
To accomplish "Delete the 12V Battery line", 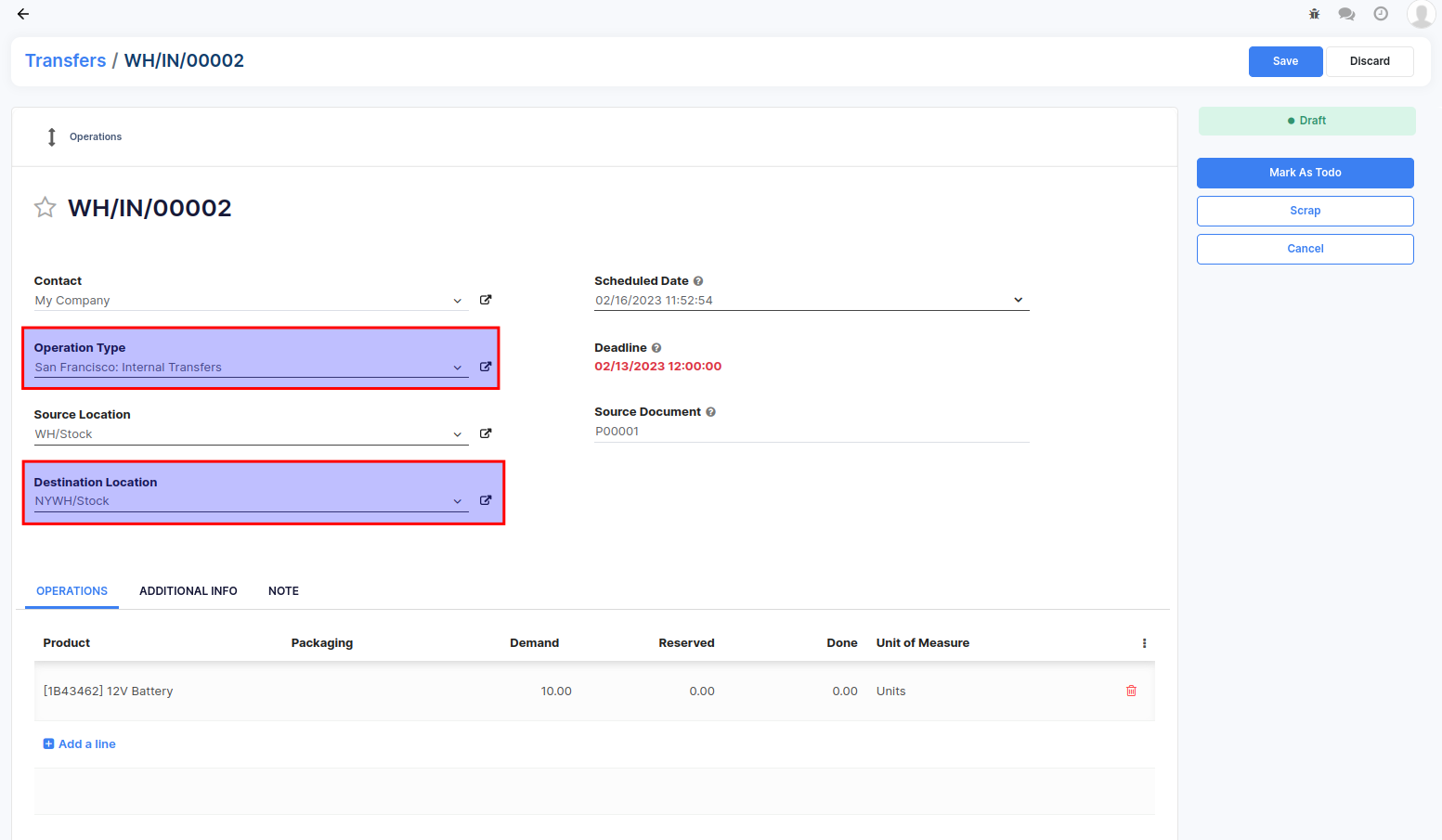I will (1131, 691).
